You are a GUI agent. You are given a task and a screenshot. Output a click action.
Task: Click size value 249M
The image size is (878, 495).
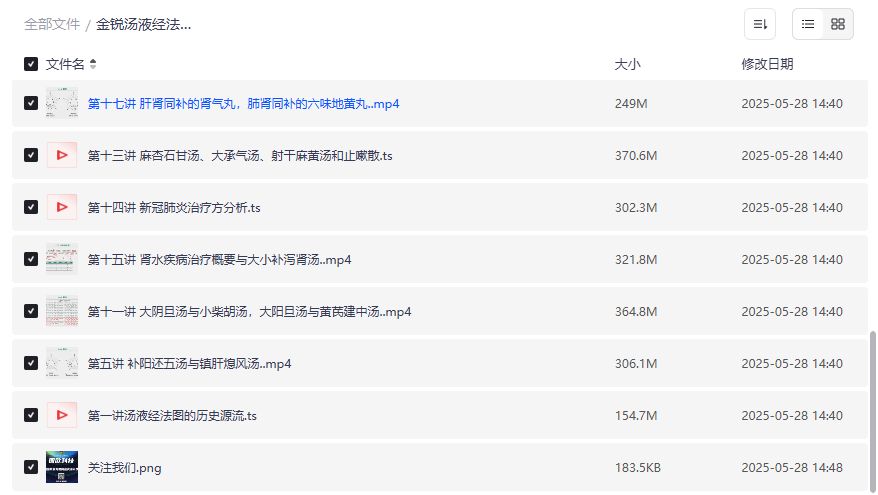click(631, 104)
